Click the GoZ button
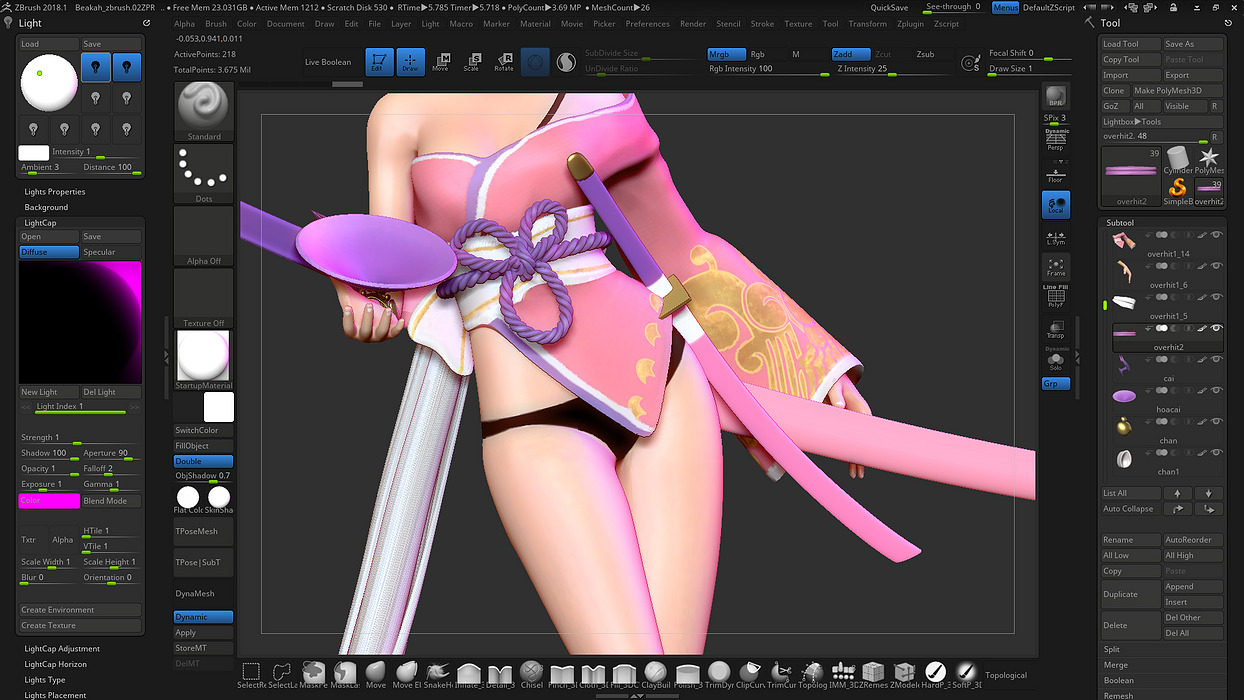Viewport: 1244px width, 700px height. coord(1113,106)
